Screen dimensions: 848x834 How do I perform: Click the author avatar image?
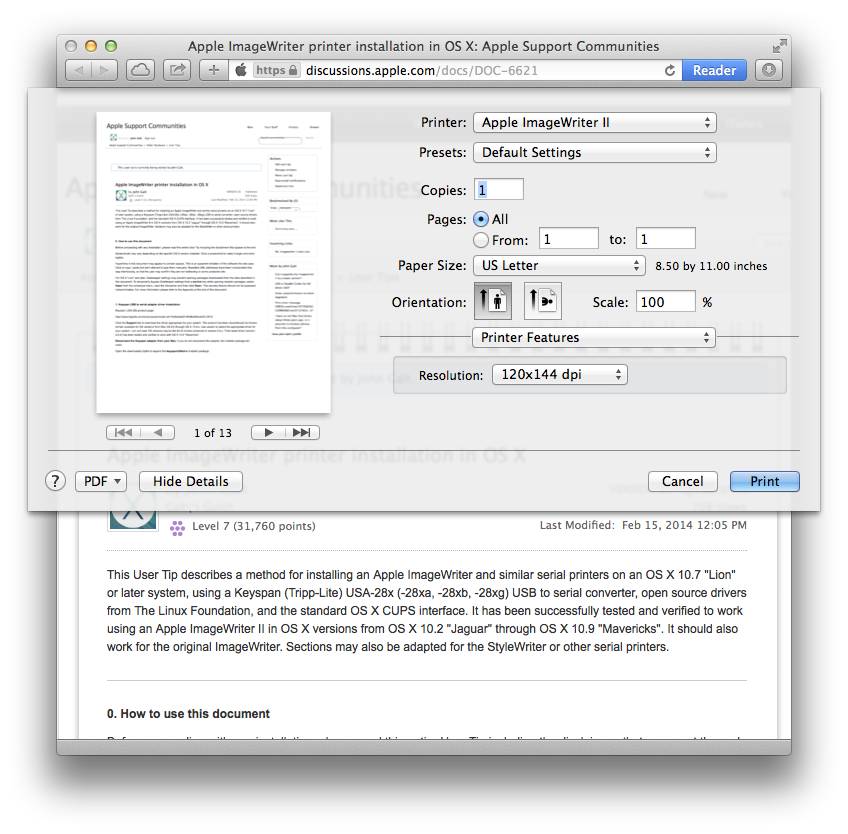133,511
